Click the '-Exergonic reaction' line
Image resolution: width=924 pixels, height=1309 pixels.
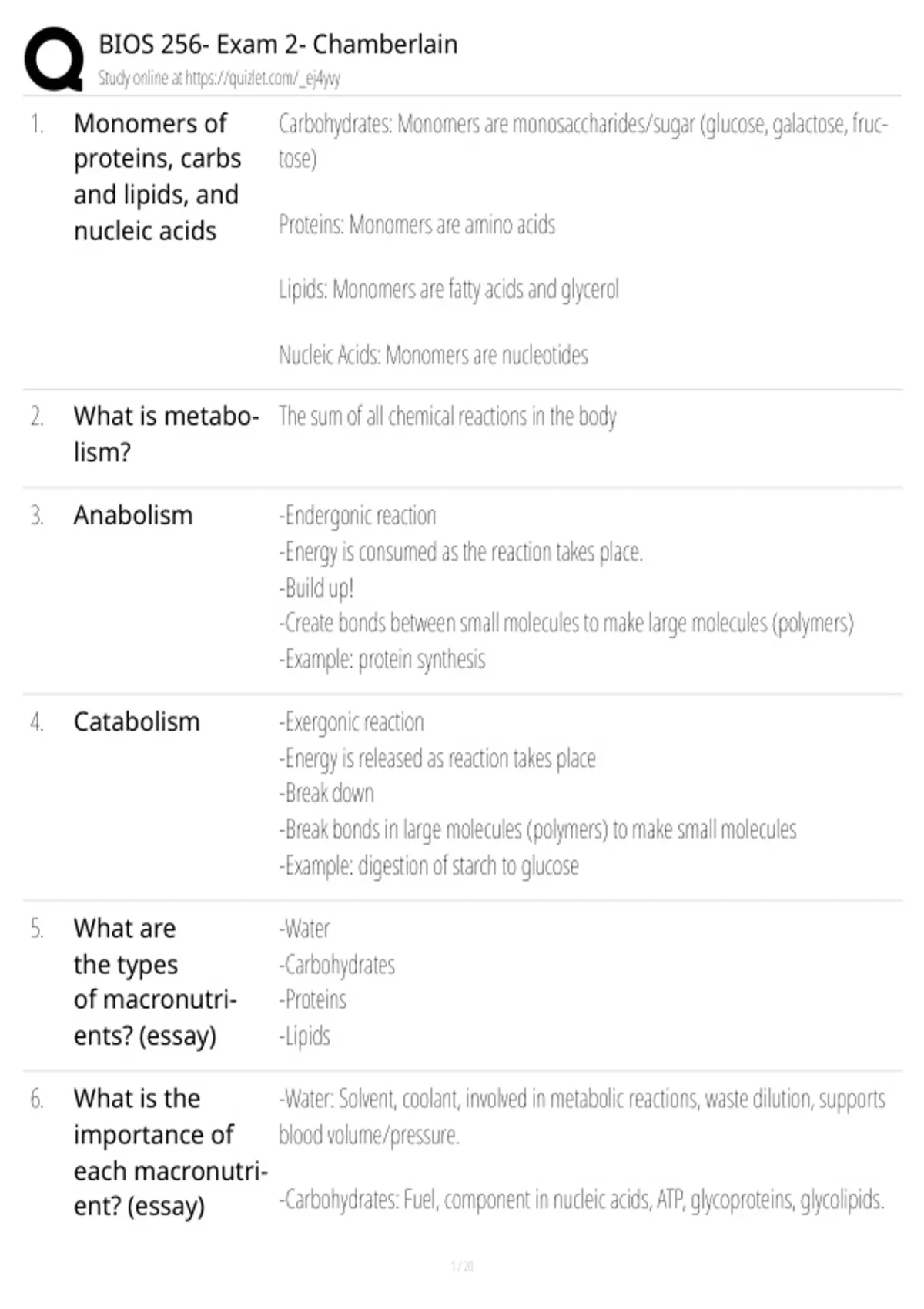[x=351, y=721]
